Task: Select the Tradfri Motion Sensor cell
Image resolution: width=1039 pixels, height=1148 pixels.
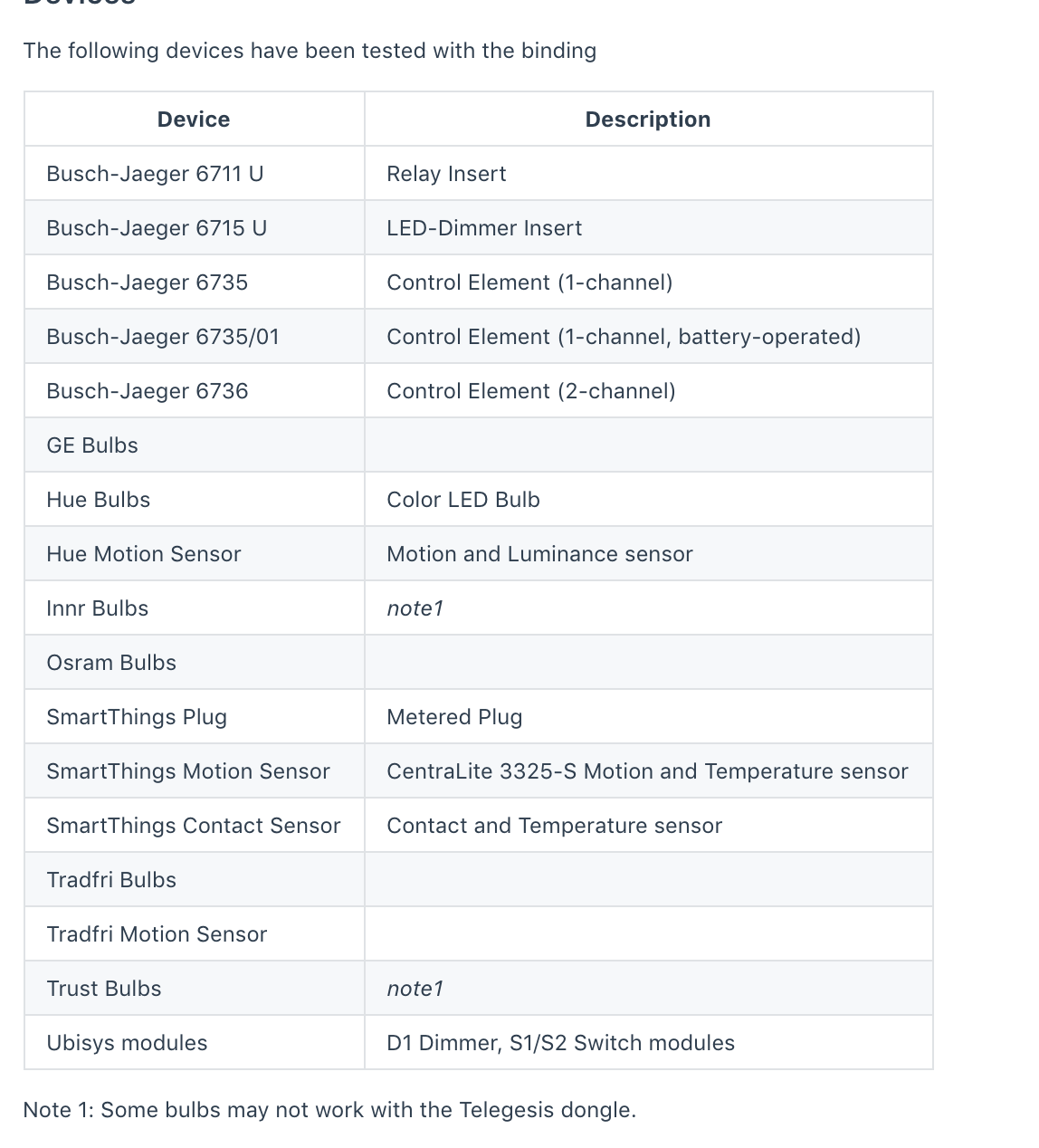Action: click(157, 934)
